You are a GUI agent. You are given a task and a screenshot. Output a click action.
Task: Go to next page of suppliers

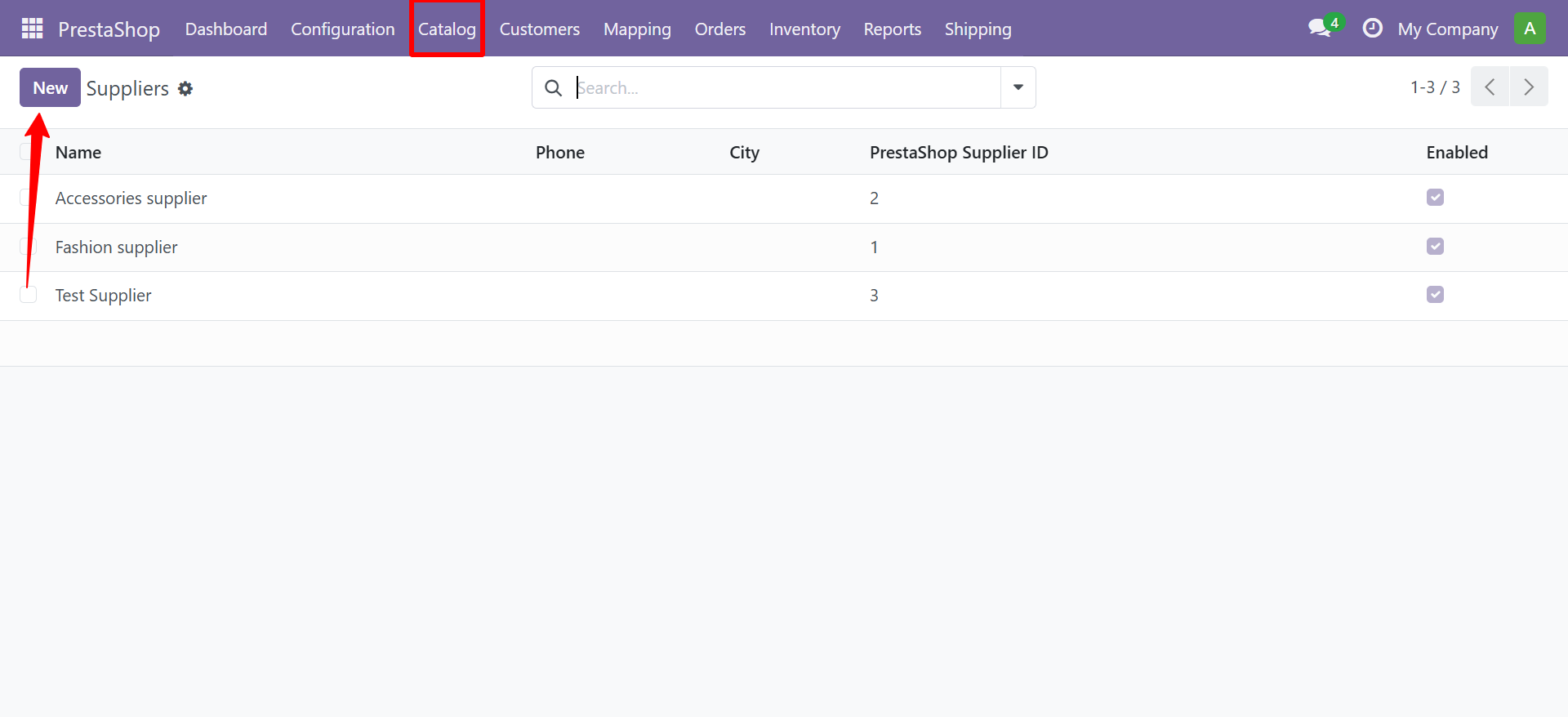pos(1529,87)
